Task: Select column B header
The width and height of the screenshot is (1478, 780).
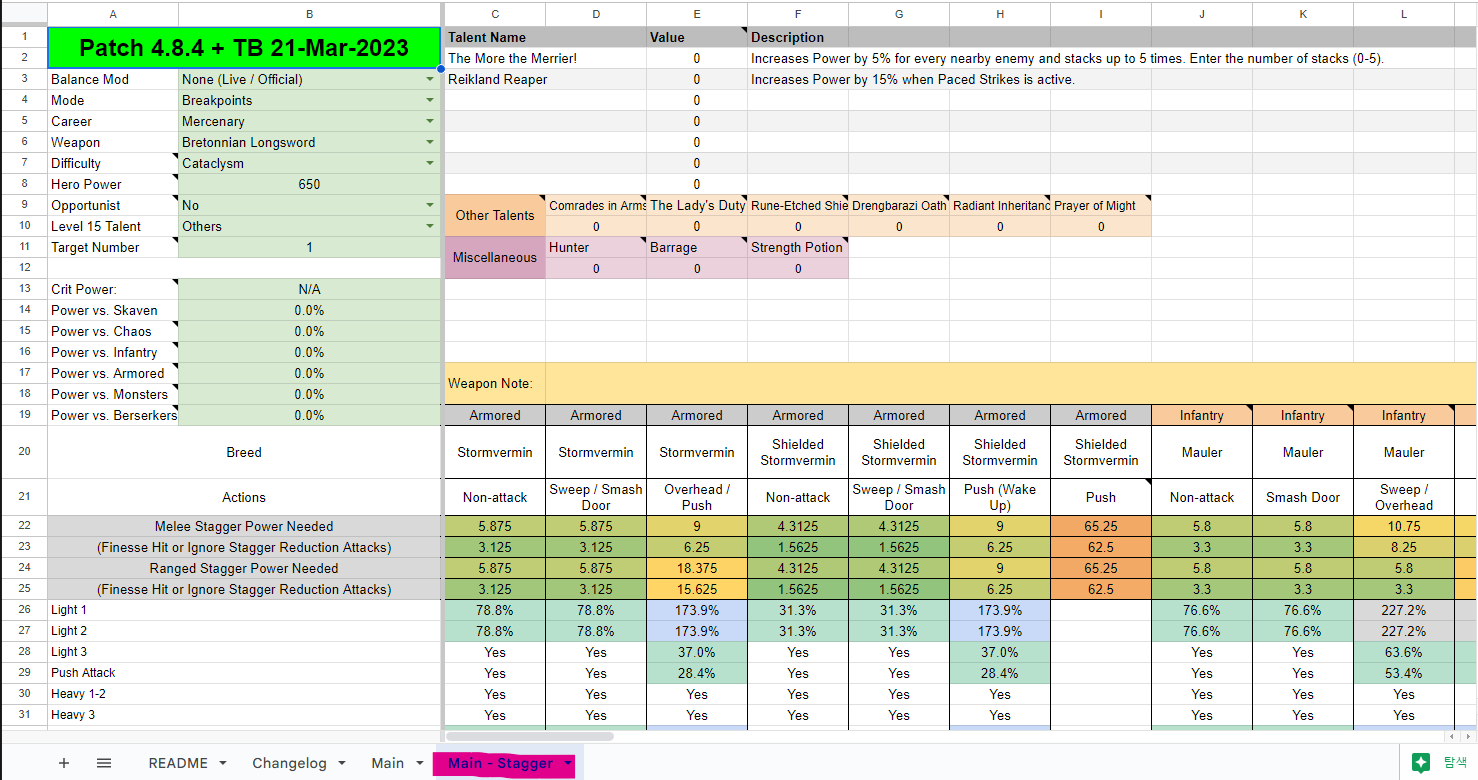Action: point(309,14)
